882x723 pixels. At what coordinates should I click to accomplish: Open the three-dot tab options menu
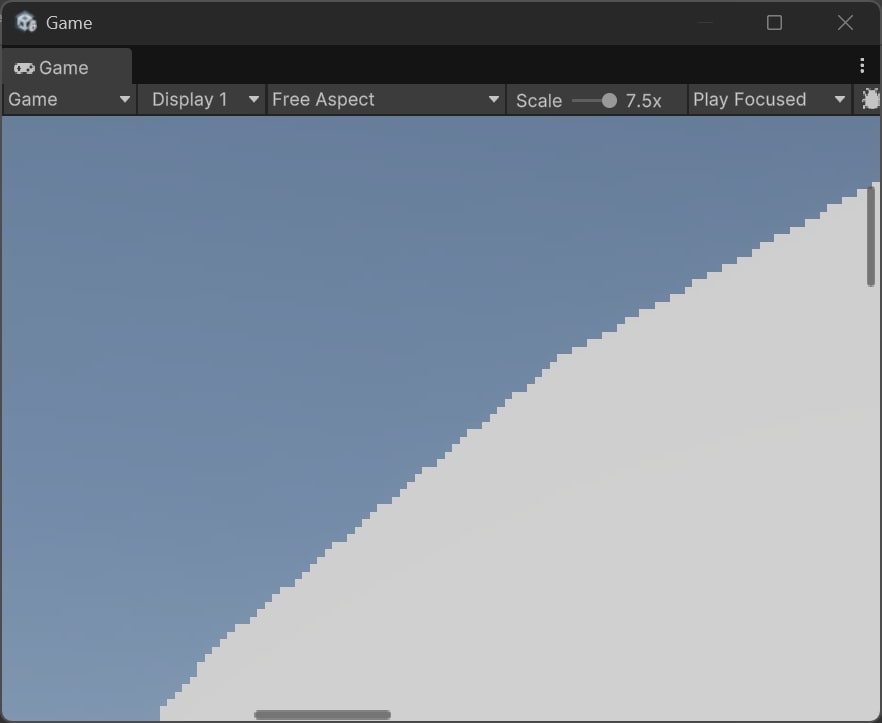(862, 66)
